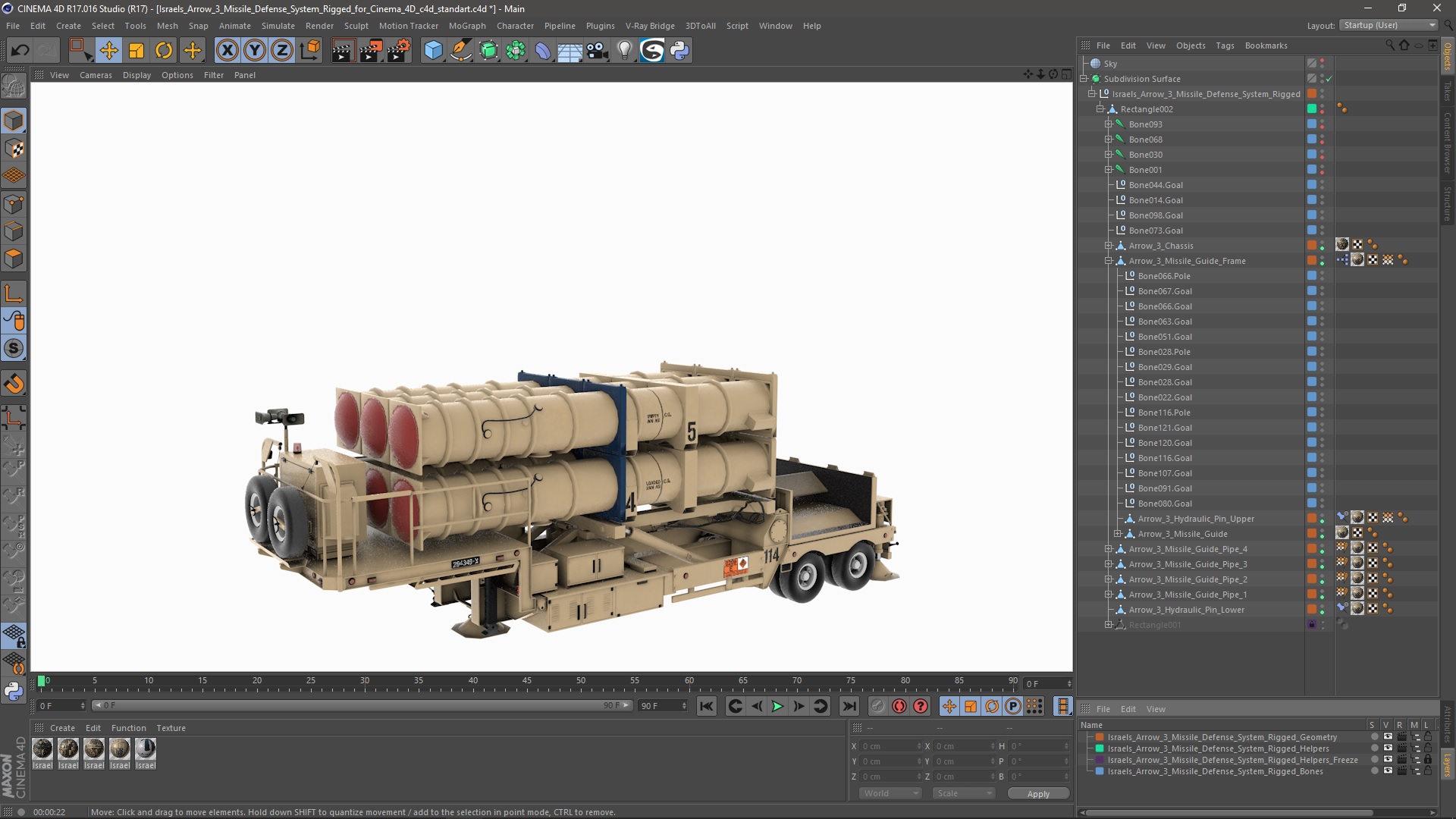The image size is (1456, 819).
Task: Select the Model mode cube icon
Action: pyautogui.click(x=14, y=121)
